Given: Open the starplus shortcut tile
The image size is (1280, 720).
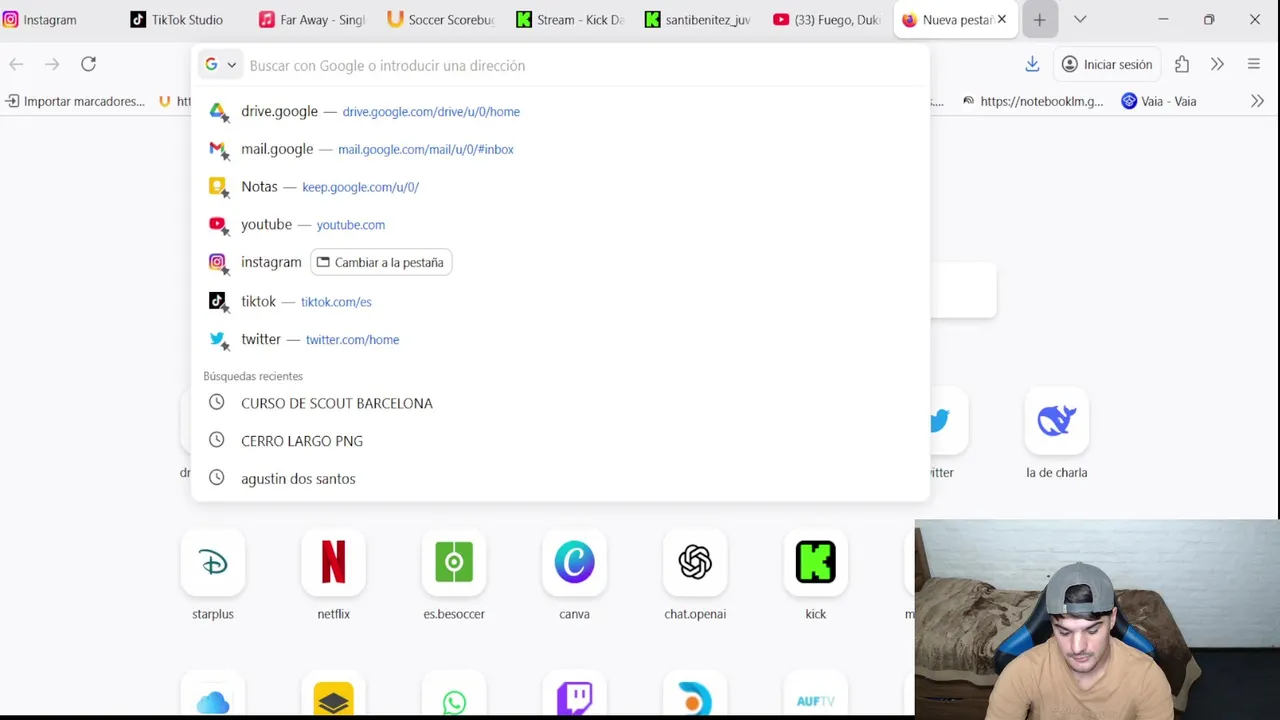Looking at the screenshot, I should (213, 562).
